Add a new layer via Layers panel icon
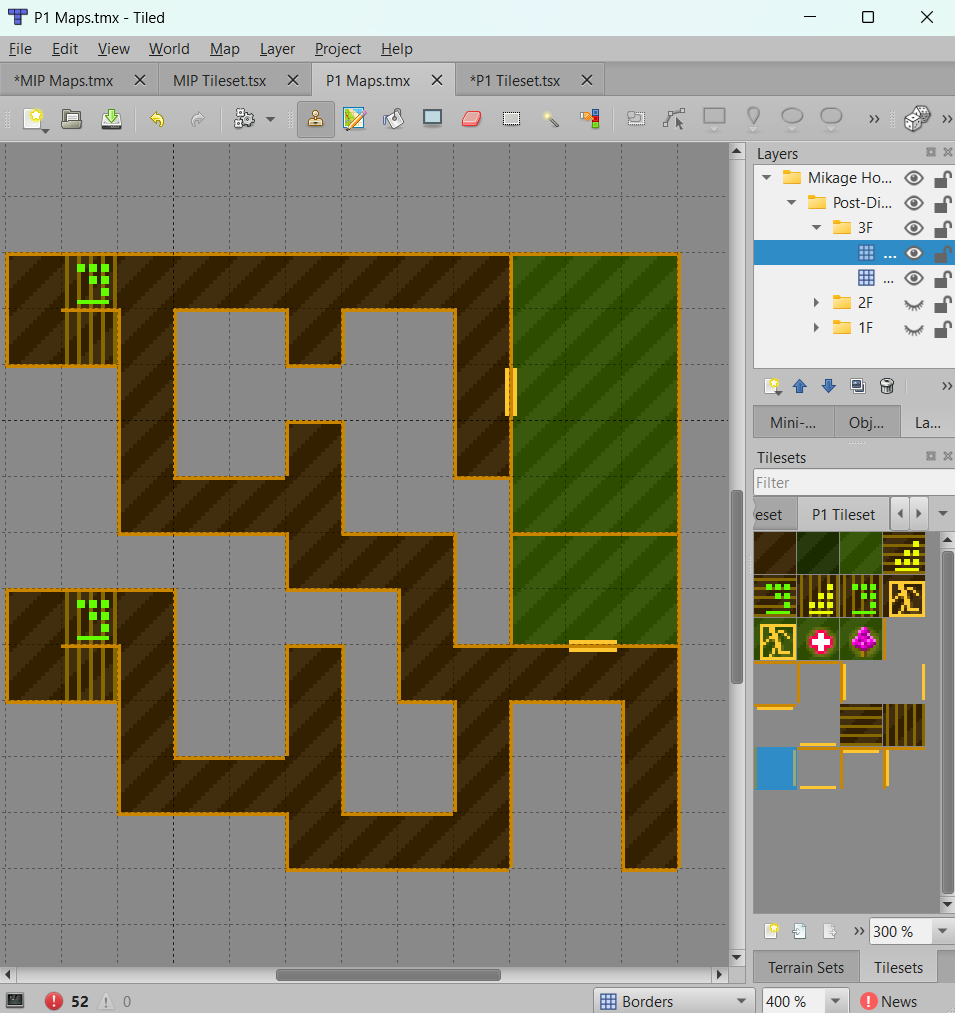 coord(772,386)
